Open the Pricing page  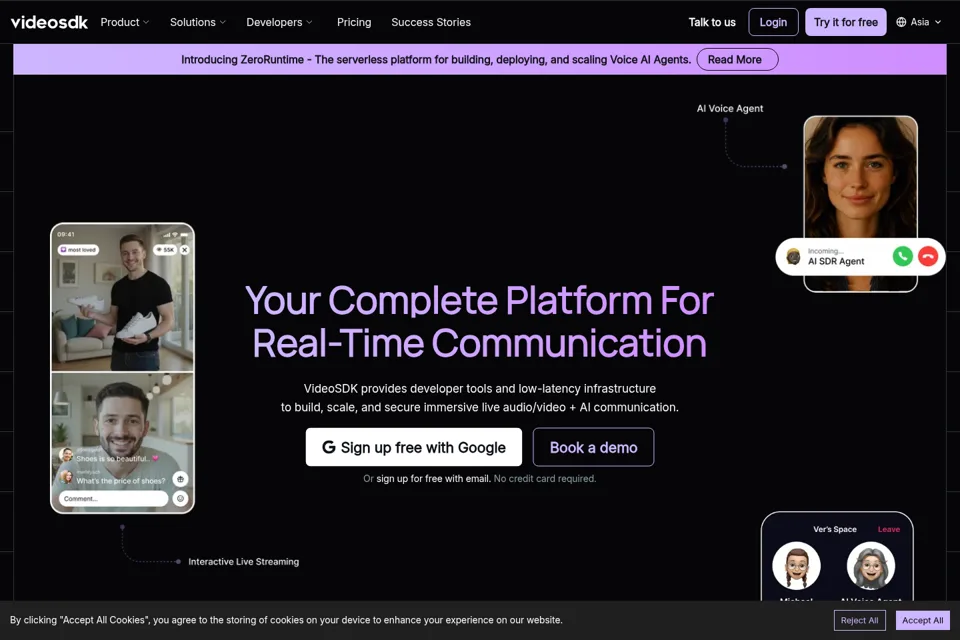tap(354, 22)
